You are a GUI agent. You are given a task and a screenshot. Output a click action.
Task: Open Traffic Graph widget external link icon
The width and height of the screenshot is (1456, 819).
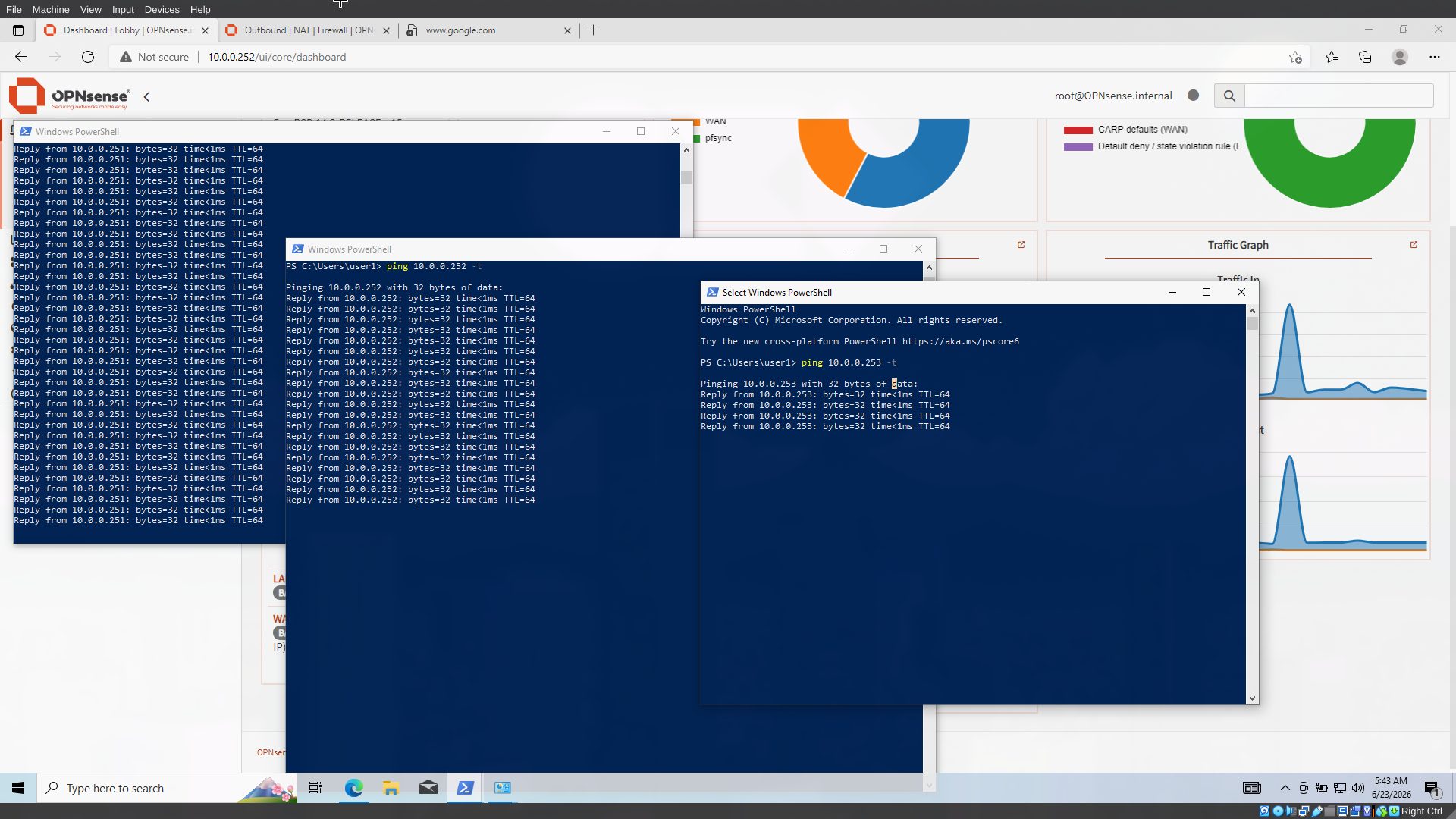(x=1414, y=245)
